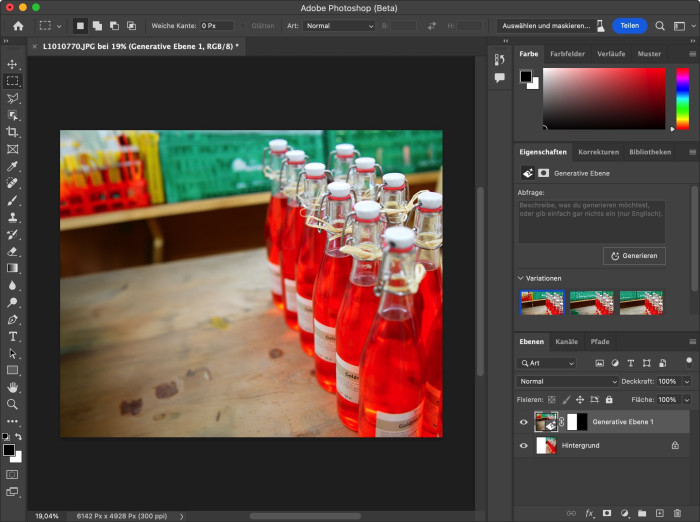Switch to the Verläufe tab
This screenshot has width=700, height=522.
tap(611, 54)
